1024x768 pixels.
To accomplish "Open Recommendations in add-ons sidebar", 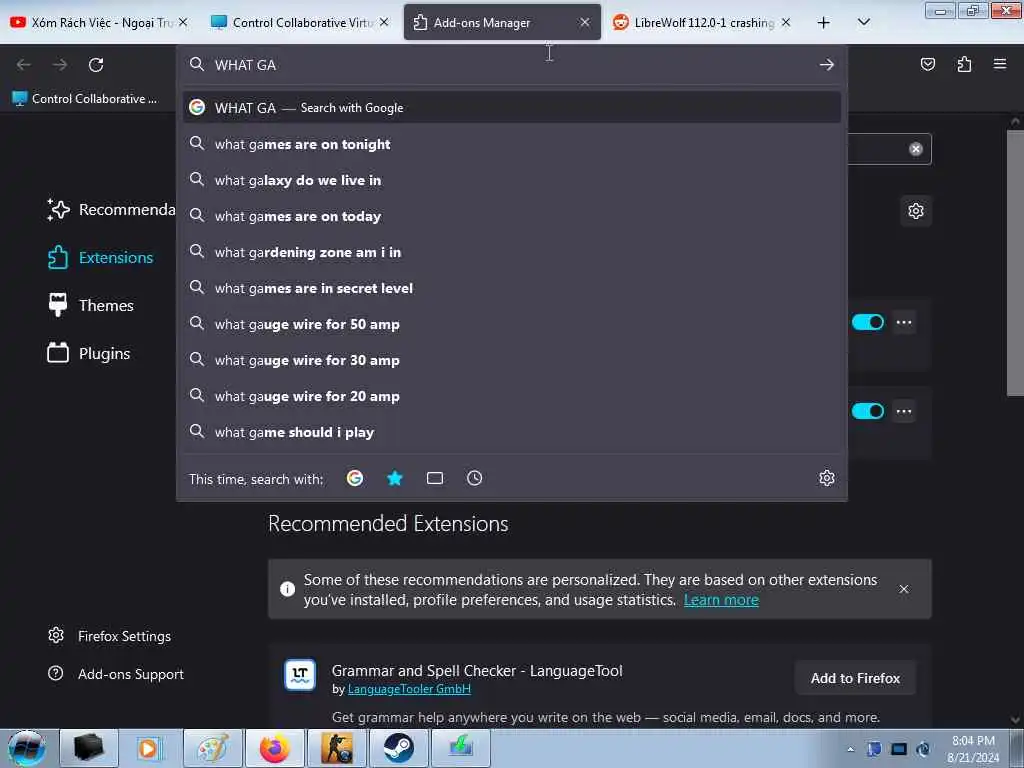I will click(x=111, y=210).
